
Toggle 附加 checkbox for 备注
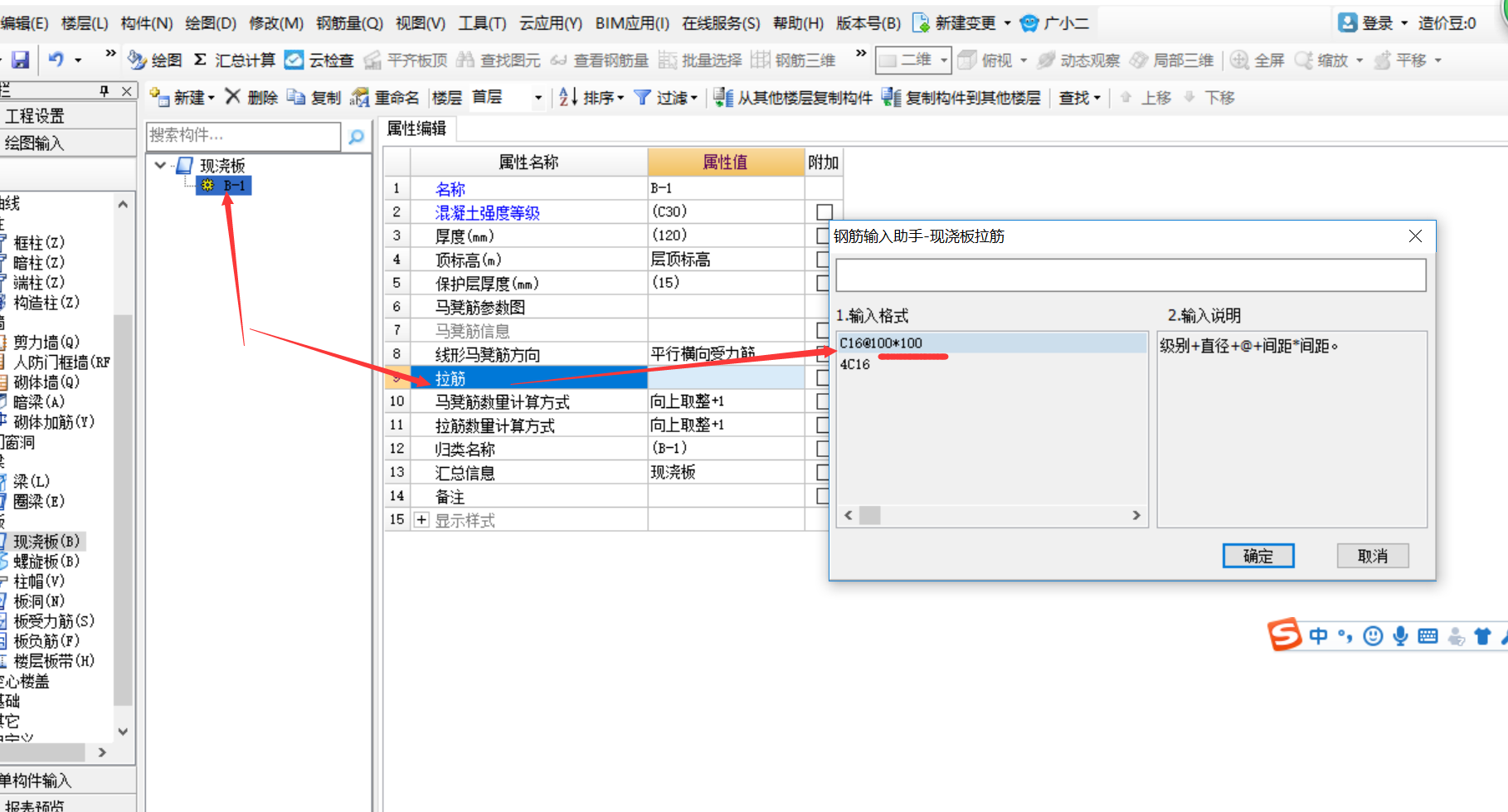[823, 496]
